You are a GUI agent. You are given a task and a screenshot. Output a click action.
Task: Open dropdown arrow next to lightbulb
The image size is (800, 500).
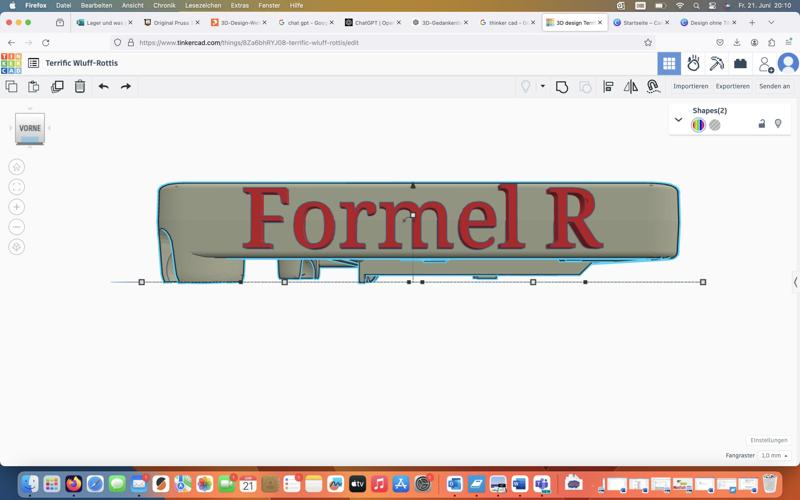coord(543,86)
